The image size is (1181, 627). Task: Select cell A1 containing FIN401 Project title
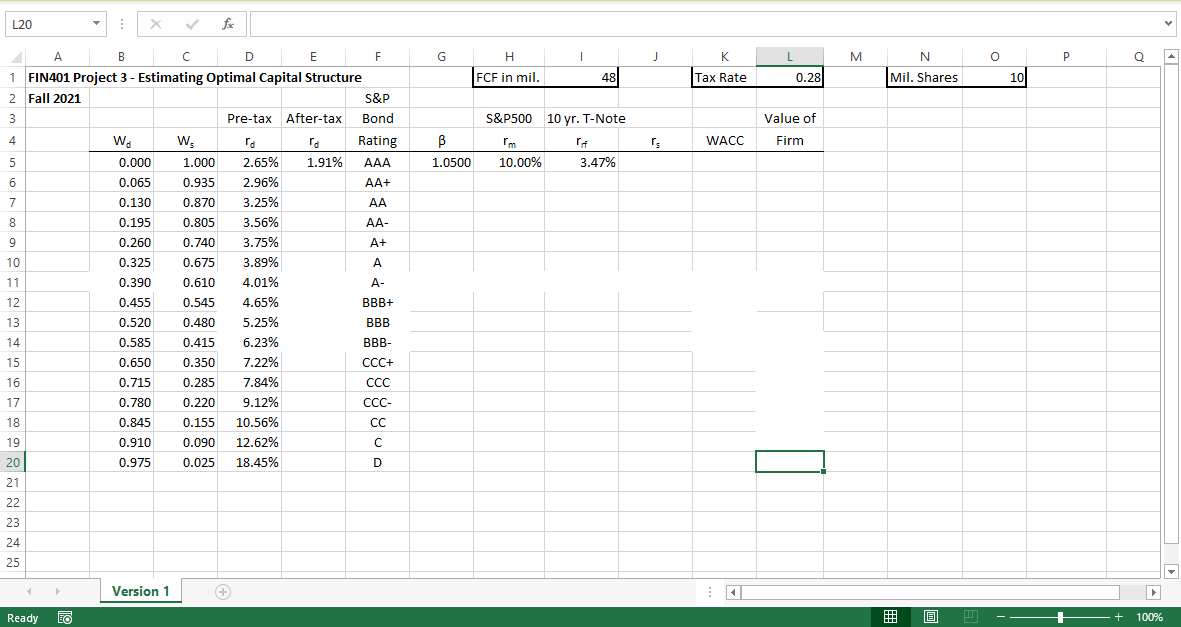(x=58, y=77)
